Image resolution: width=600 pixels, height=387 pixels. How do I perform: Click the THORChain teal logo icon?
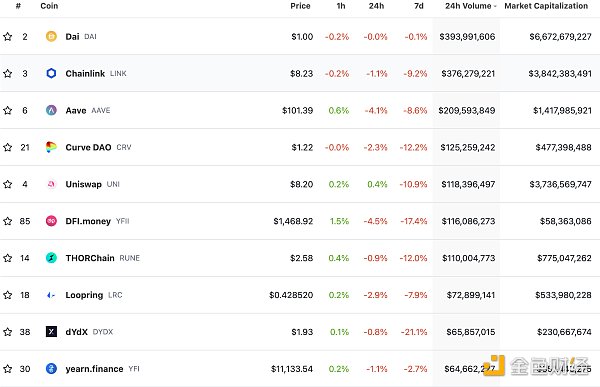click(x=51, y=258)
